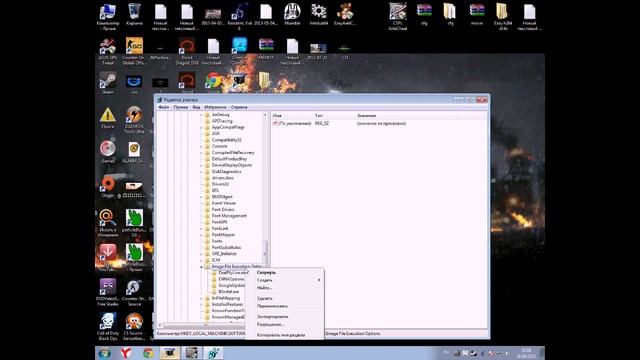The image size is (640, 360).
Task: Expand the AppCompatFlags registry key
Action: point(202,127)
